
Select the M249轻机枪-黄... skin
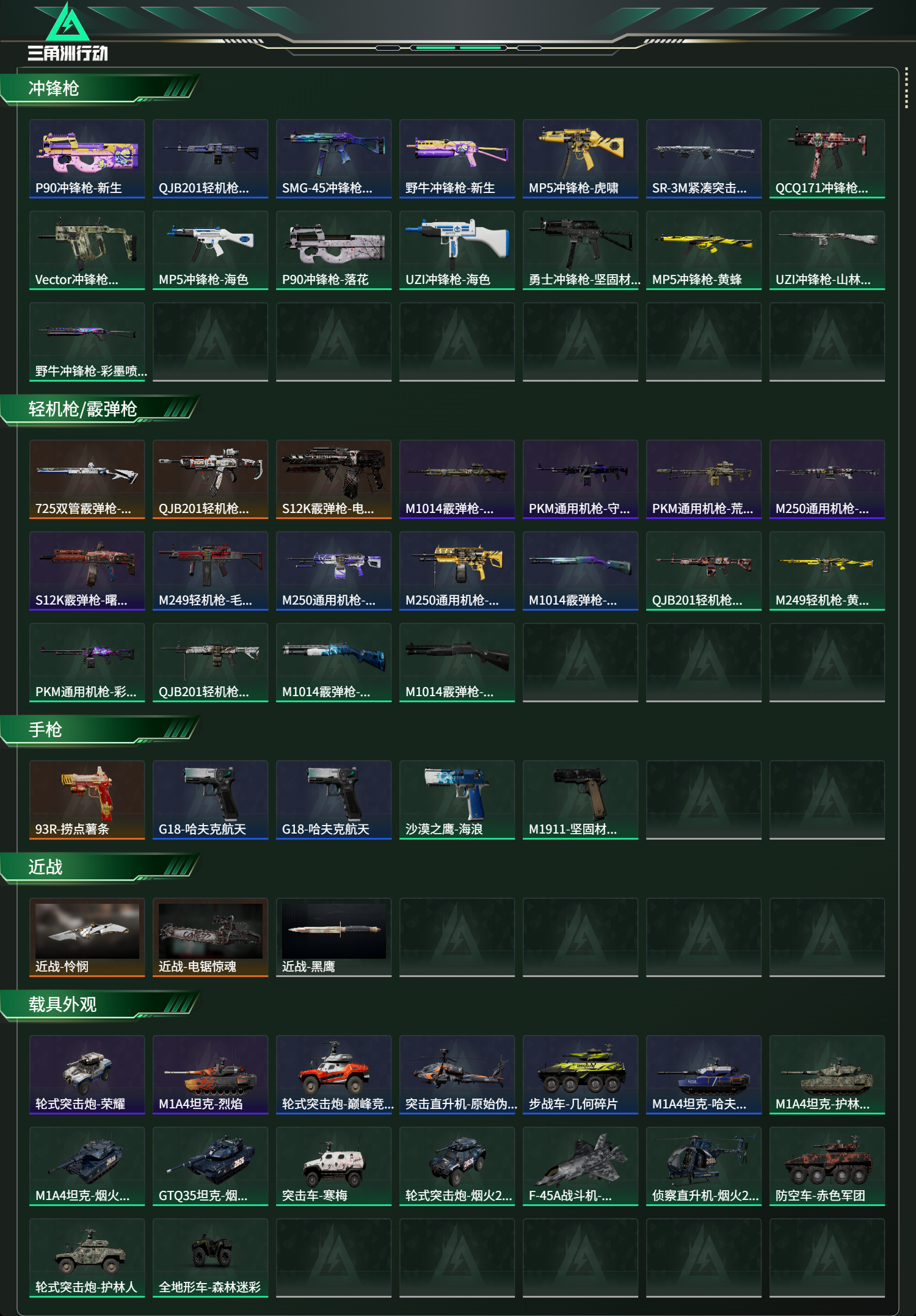click(x=827, y=571)
